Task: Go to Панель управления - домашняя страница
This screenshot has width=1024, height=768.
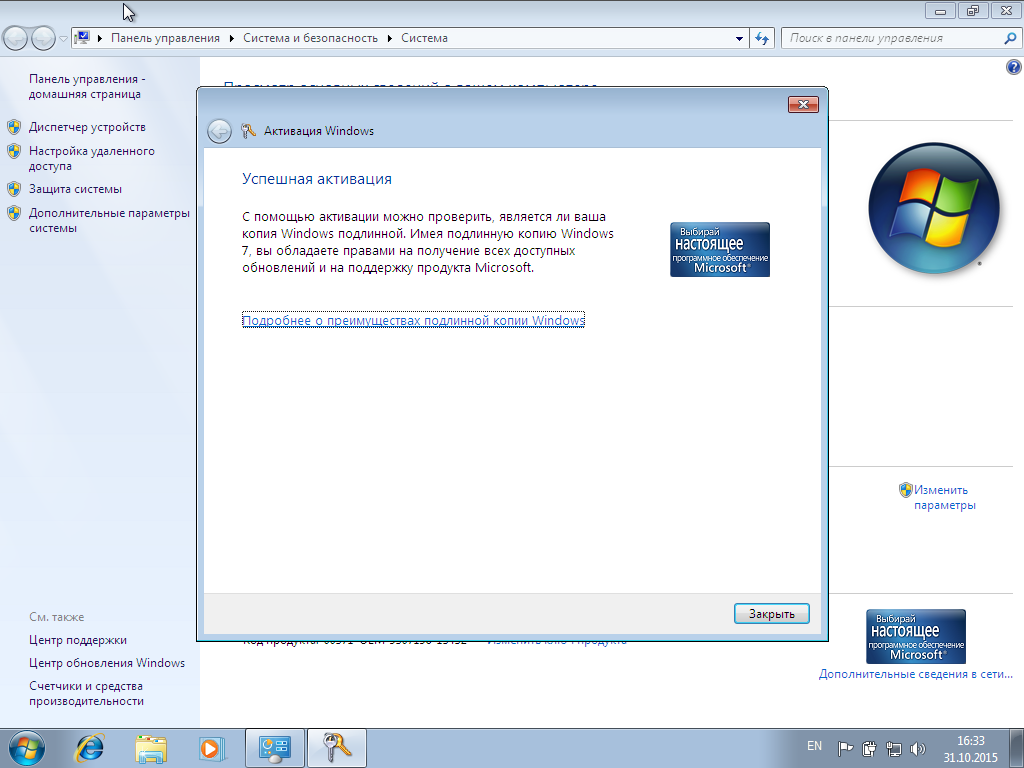Action: (87, 86)
